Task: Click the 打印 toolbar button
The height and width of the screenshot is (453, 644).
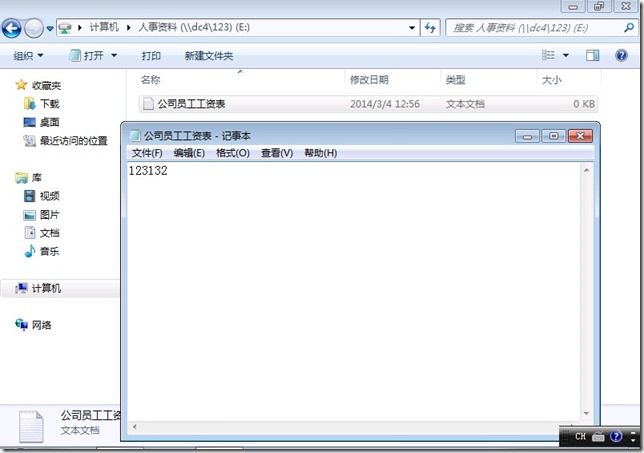Action: (x=151, y=55)
